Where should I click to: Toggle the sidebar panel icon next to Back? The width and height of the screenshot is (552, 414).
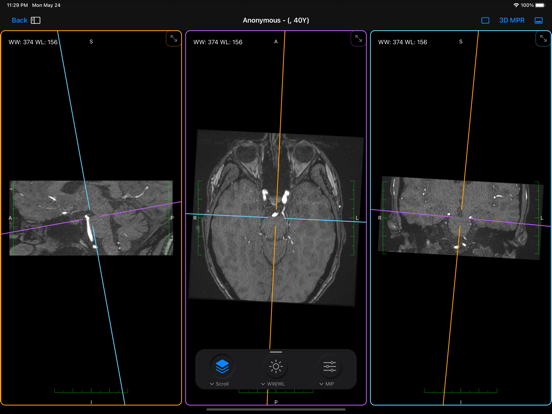point(36,20)
